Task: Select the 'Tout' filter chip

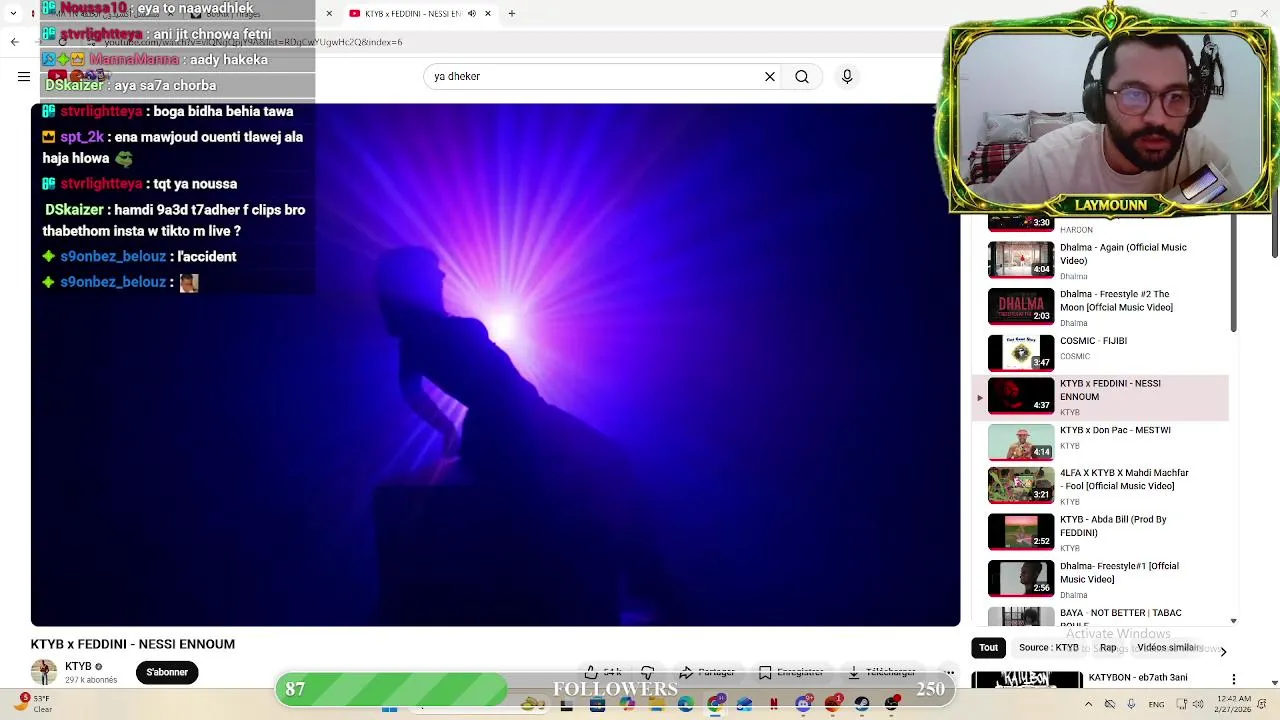Action: [x=988, y=648]
